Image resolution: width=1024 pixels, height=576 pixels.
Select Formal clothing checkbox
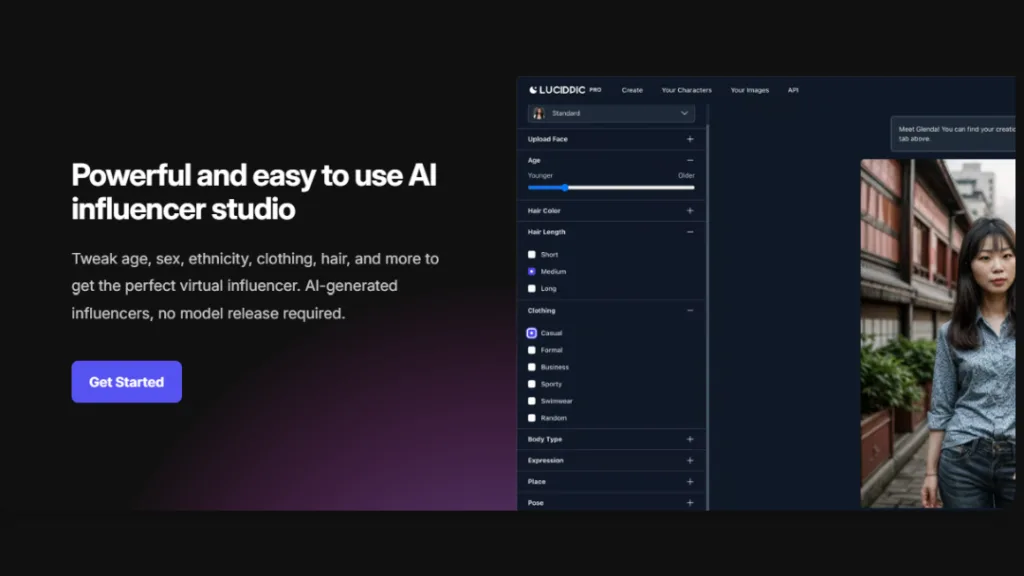click(x=532, y=350)
